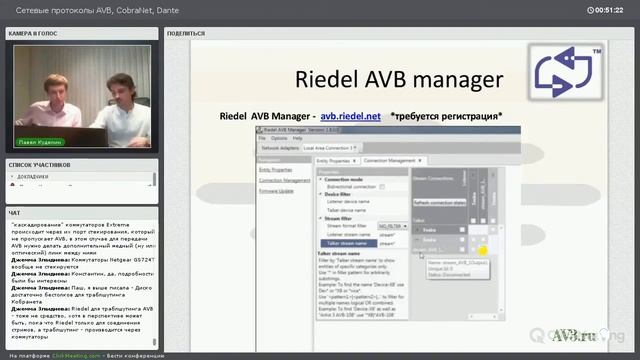Image resolution: width=640 pixels, height=360 pixels.
Task: Open the File menu in AVB Manager
Action: point(262,138)
